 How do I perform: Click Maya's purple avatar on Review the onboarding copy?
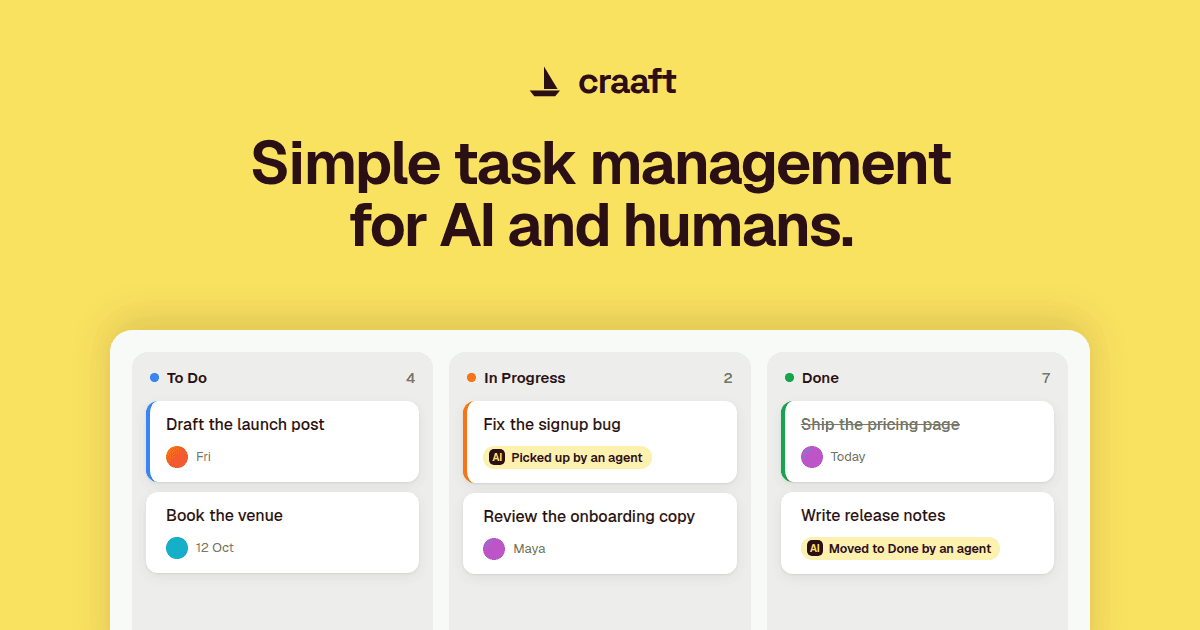pos(494,549)
